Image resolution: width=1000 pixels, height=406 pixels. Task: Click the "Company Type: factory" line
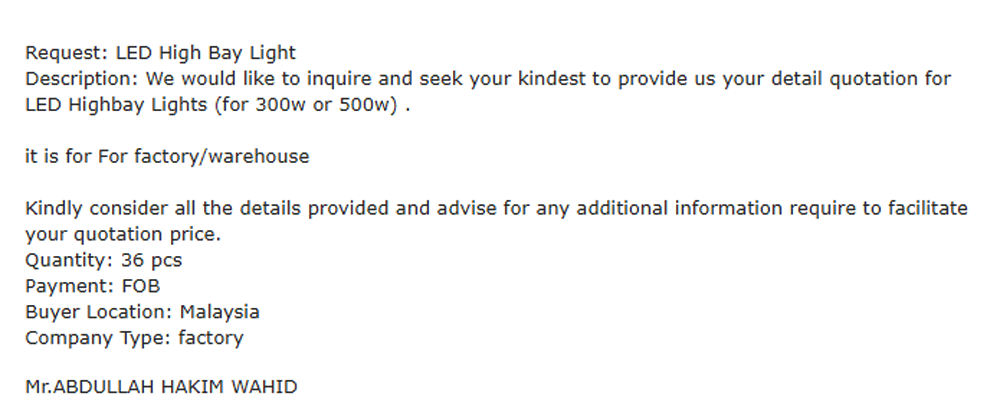[134, 339]
